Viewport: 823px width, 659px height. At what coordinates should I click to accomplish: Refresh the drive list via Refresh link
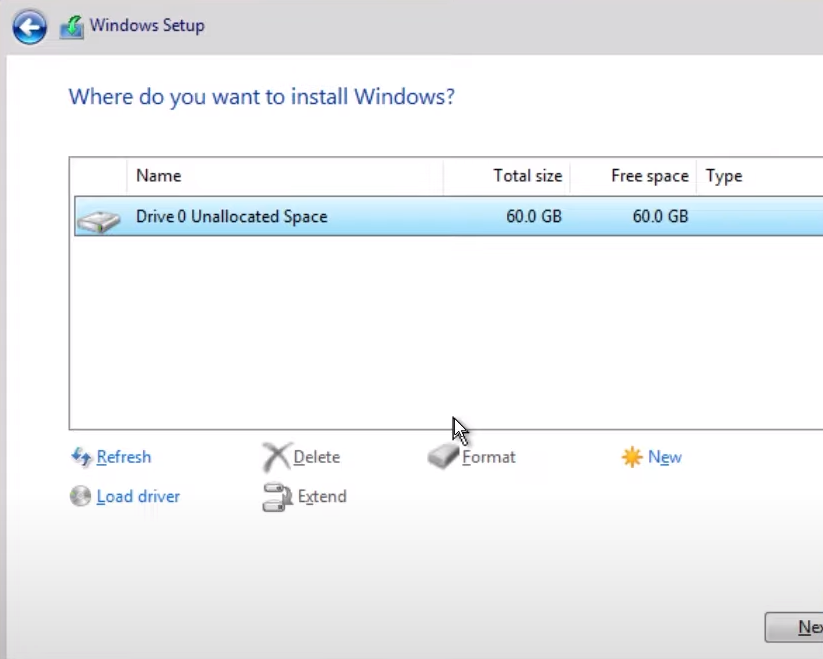point(124,457)
